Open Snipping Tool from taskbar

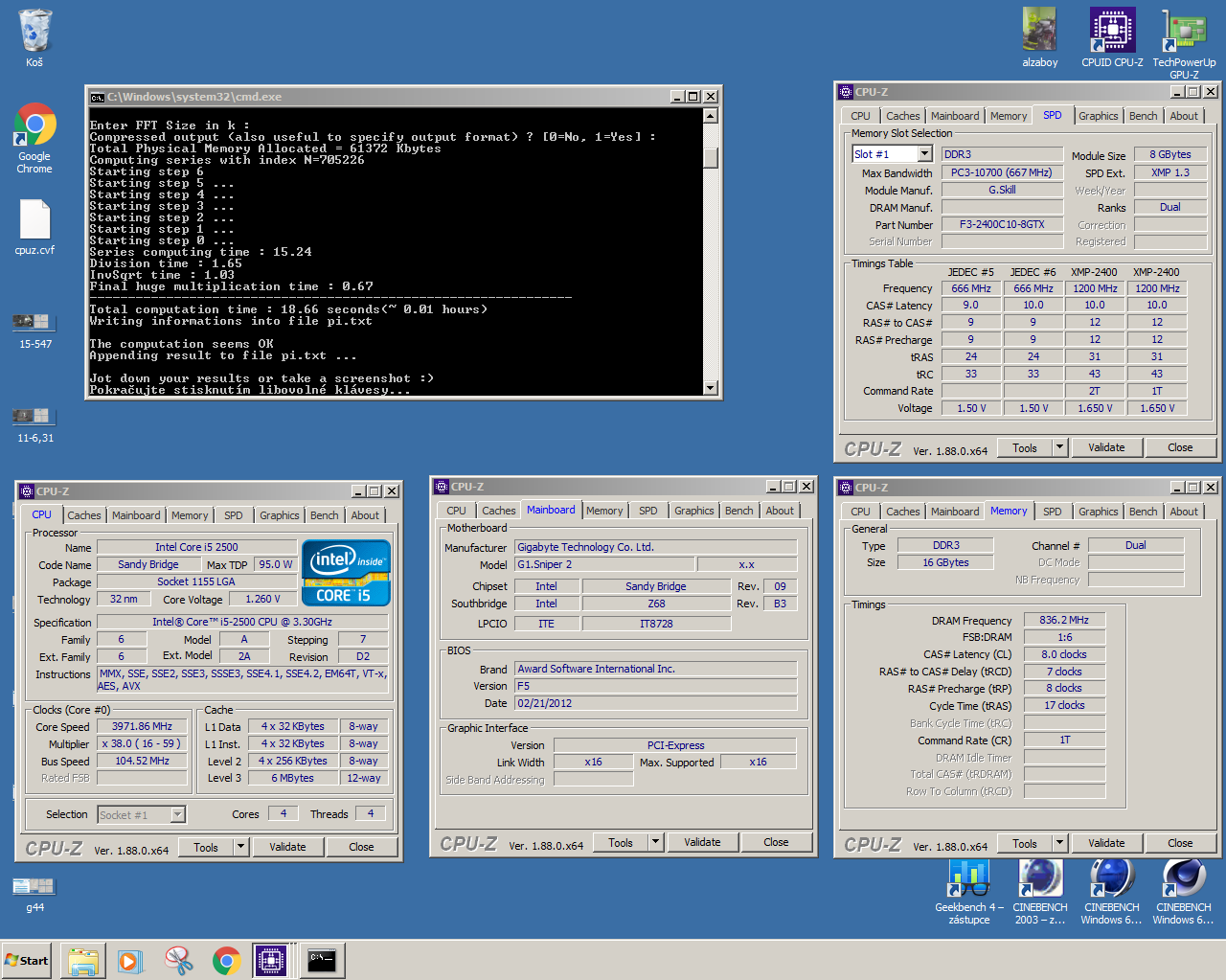[178, 960]
